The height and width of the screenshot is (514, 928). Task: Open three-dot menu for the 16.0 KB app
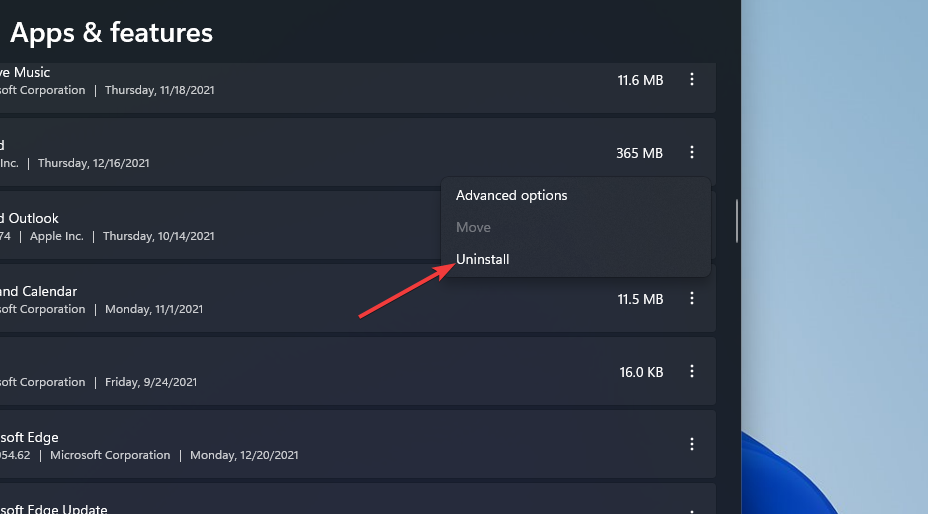692,371
